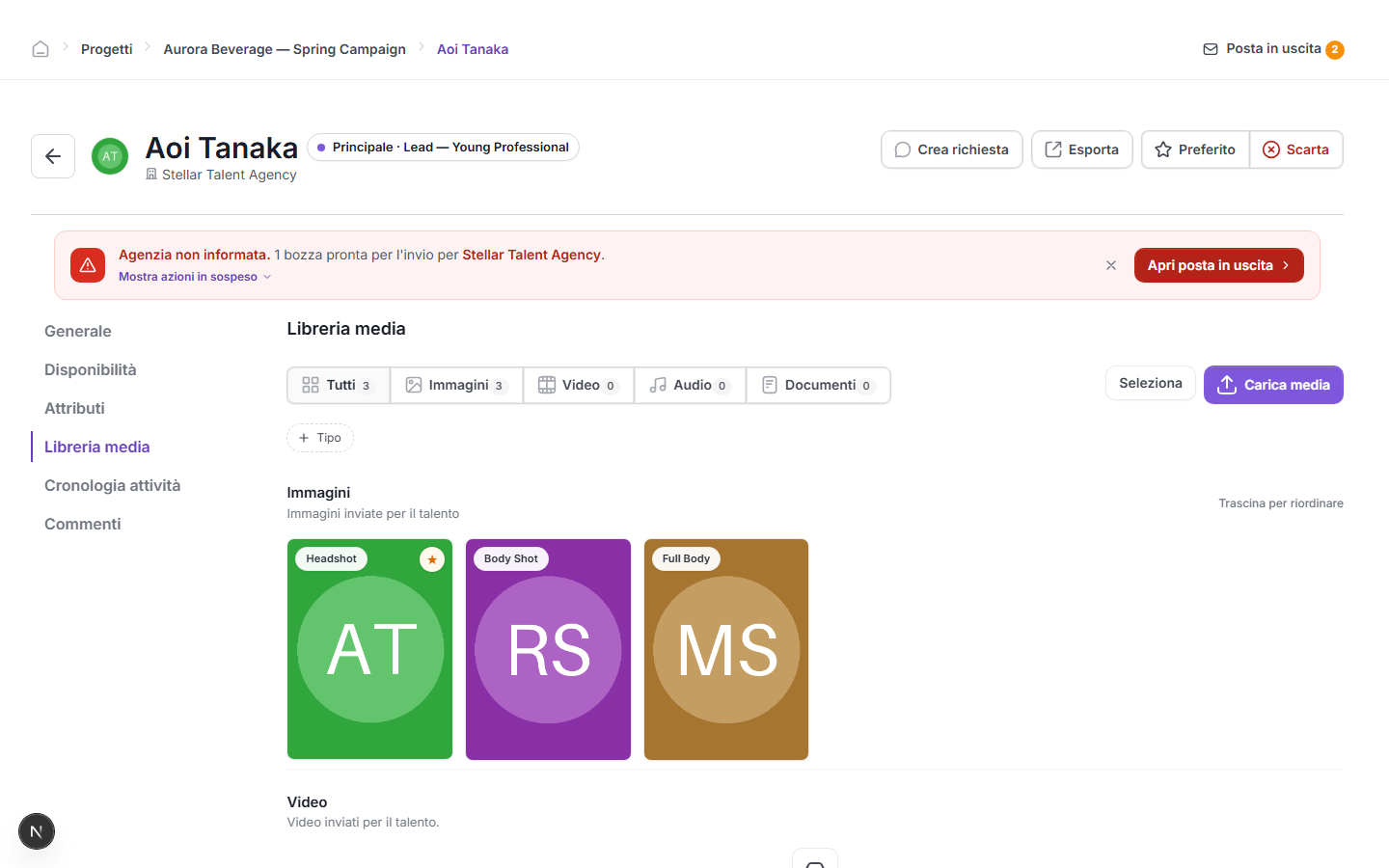The height and width of the screenshot is (868, 1389).
Task: Open Posta in uscita in header
Action: click(1272, 49)
